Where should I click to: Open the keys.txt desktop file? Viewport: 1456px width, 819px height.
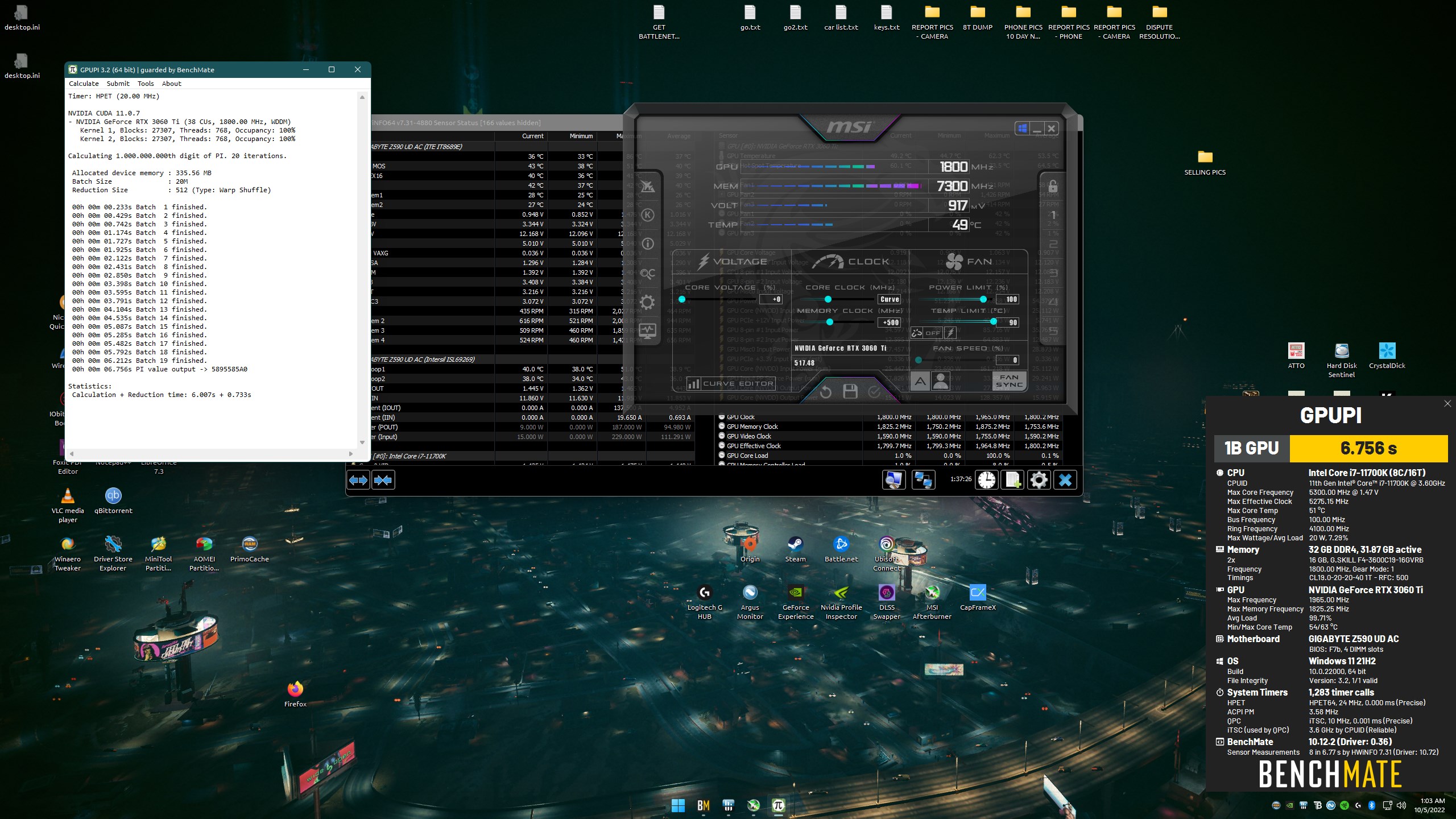pyautogui.click(x=887, y=18)
